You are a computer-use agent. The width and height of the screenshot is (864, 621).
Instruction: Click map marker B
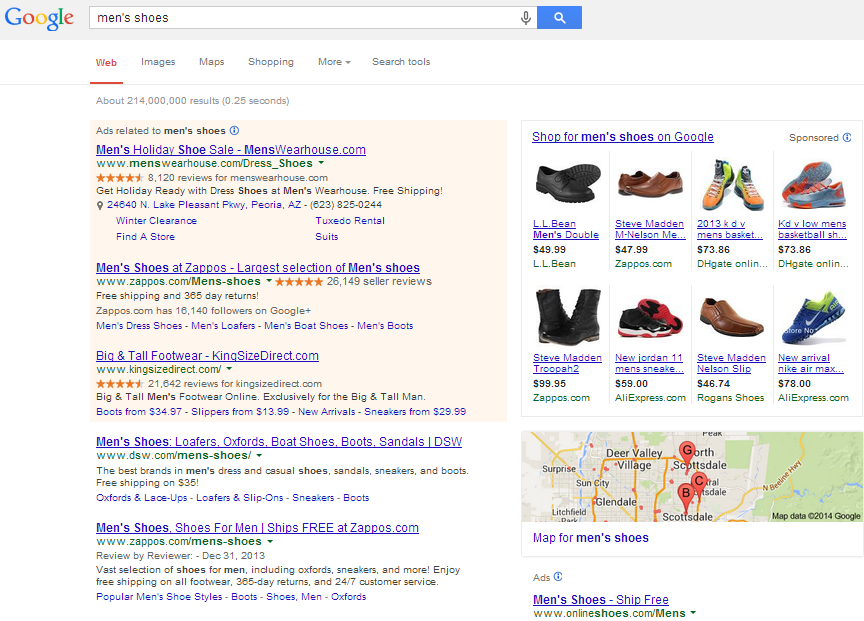685,495
